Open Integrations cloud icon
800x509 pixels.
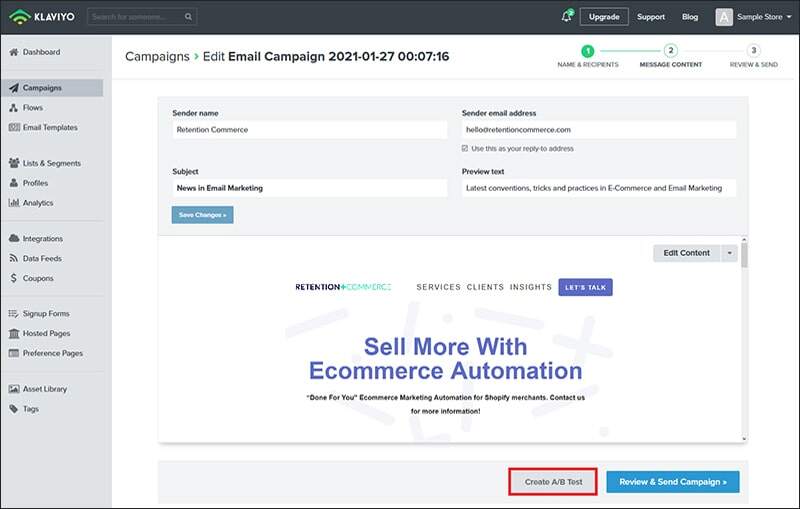(x=14, y=239)
